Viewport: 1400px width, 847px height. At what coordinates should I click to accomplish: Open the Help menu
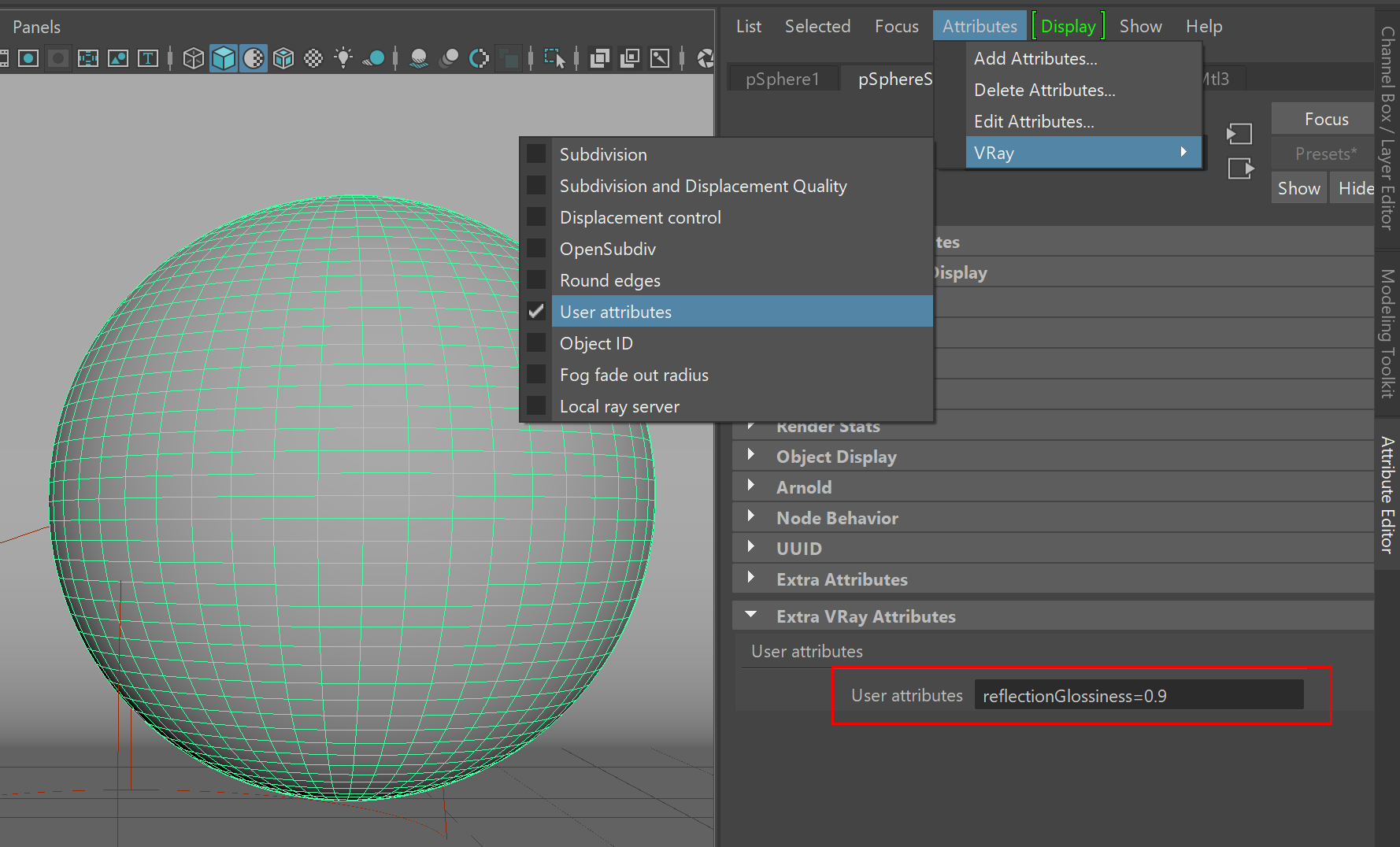[1204, 26]
